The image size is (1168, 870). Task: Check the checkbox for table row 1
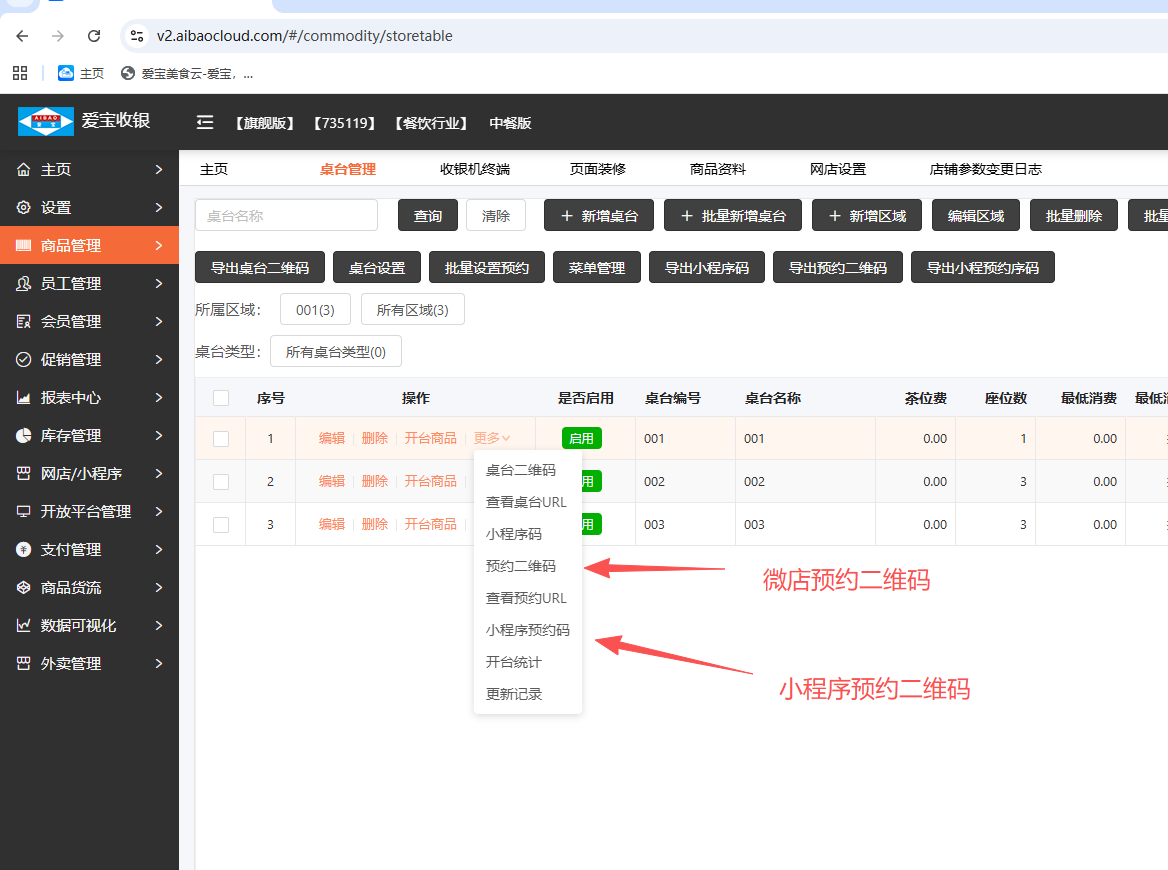221,439
